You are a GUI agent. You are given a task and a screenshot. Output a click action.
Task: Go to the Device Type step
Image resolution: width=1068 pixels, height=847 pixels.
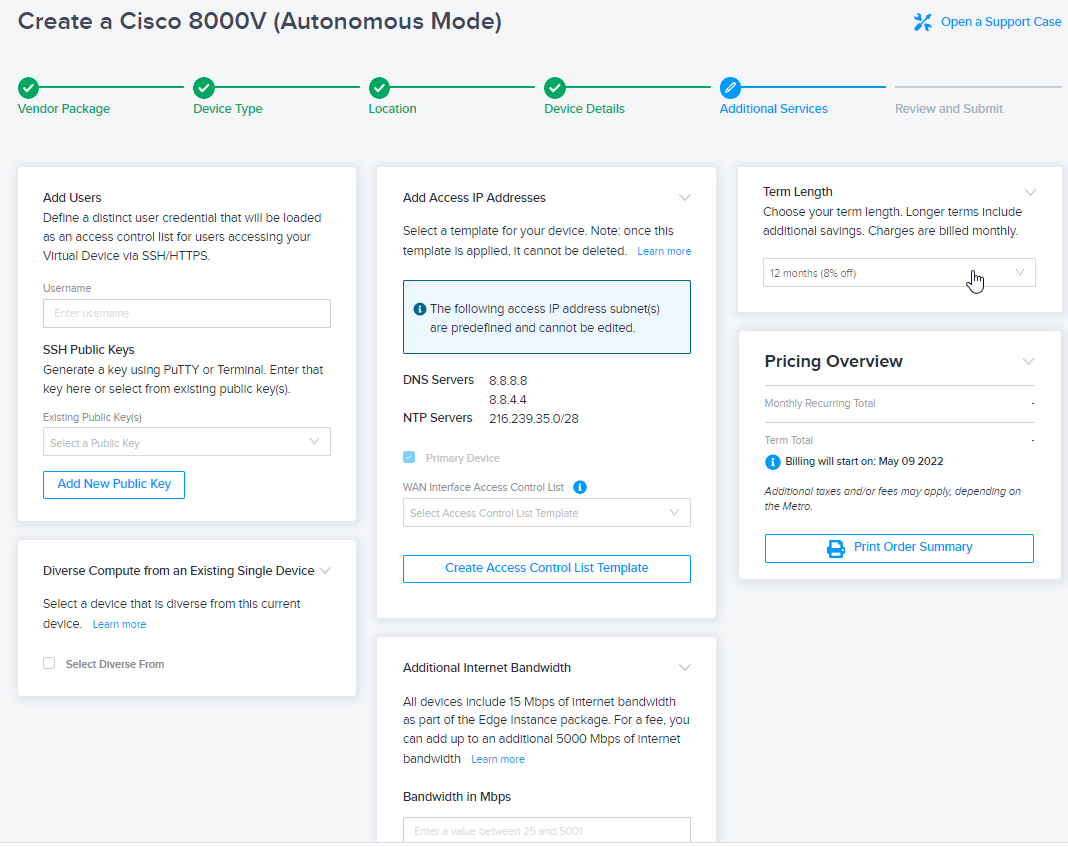click(227, 109)
